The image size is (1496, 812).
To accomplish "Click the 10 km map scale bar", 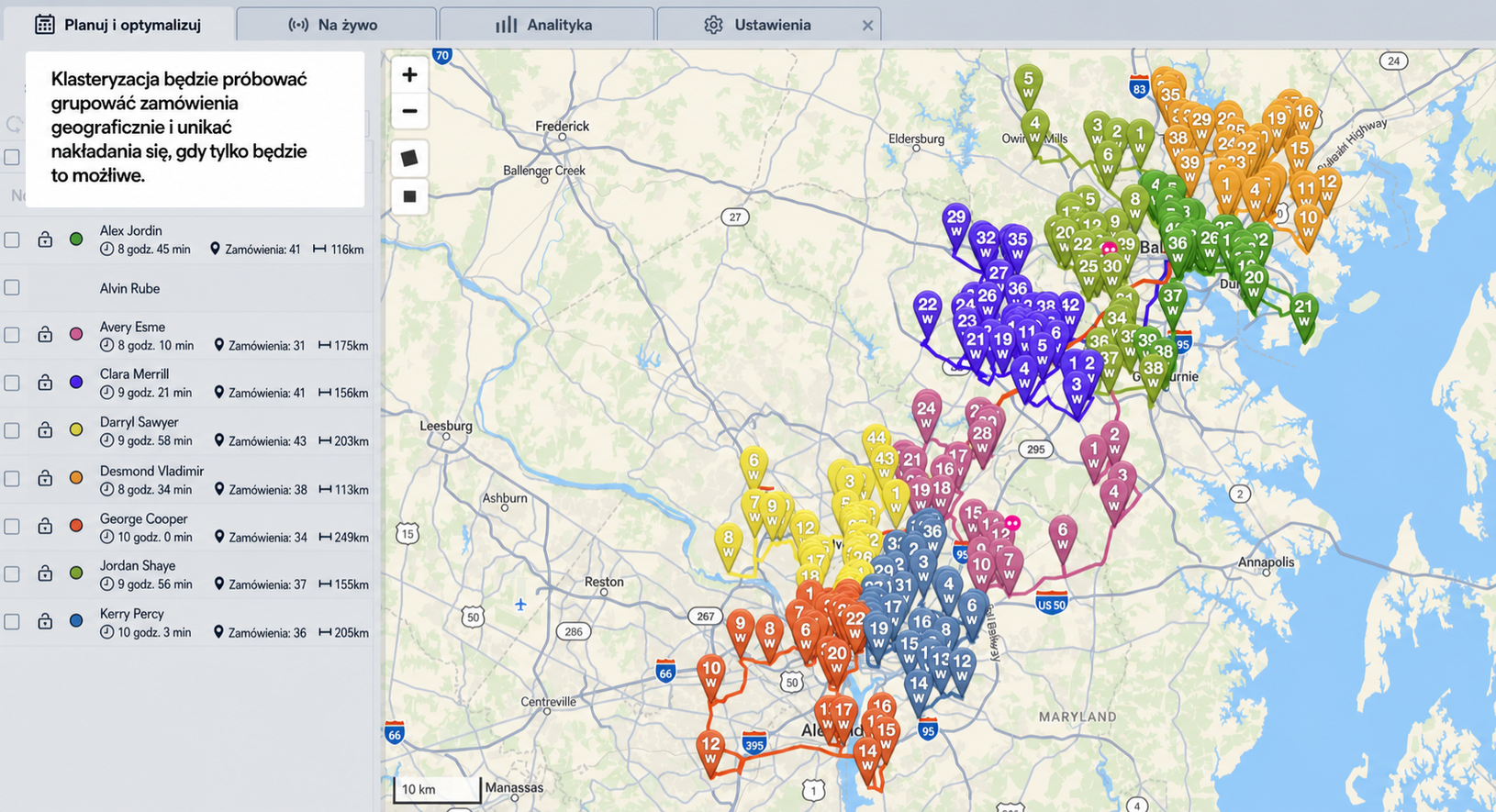I will point(437,790).
